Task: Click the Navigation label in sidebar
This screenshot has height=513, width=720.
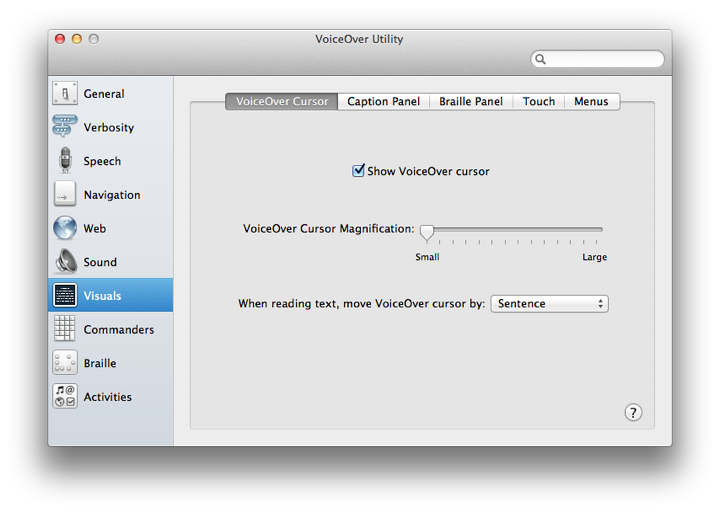Action: 112,195
